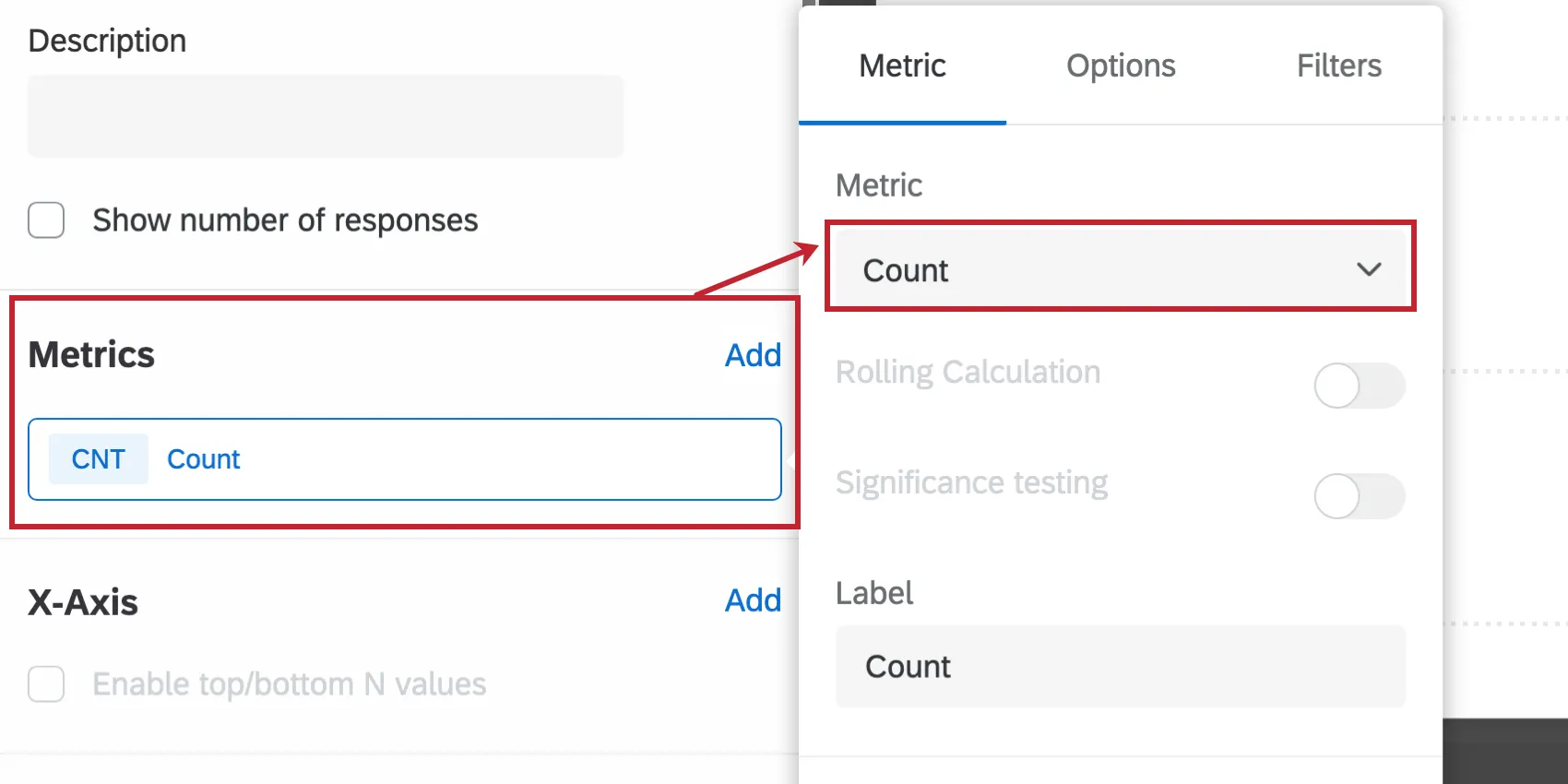Click the Metrics section heading
This screenshot has height=784, width=1568.
click(91, 354)
